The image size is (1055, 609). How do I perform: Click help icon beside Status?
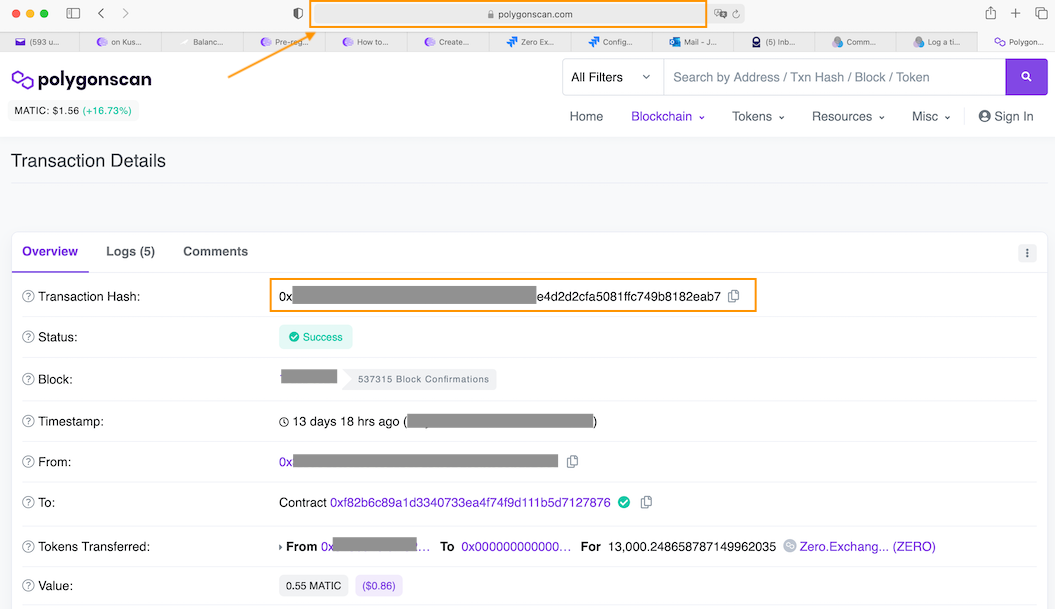click(28, 336)
